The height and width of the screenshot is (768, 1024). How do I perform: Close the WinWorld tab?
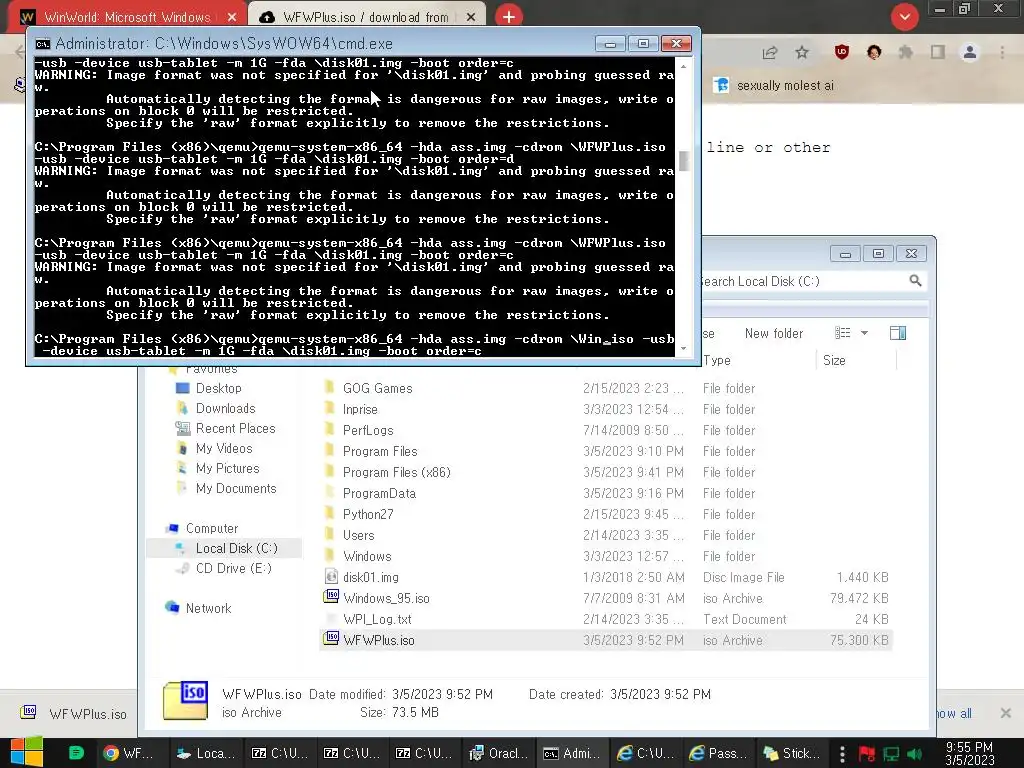click(x=232, y=17)
